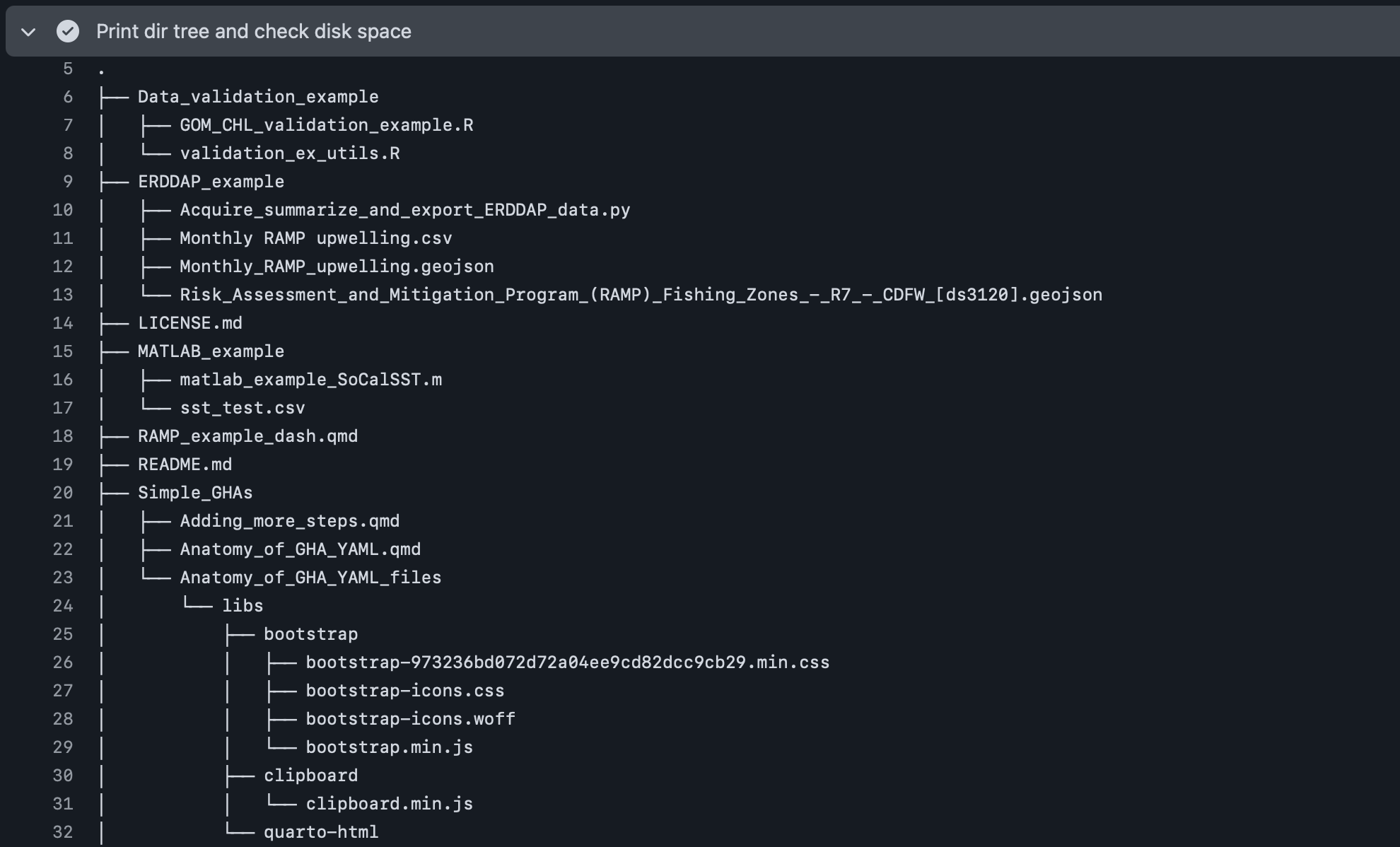
Task: Click LICENSE.md log line
Action: [x=189, y=323]
